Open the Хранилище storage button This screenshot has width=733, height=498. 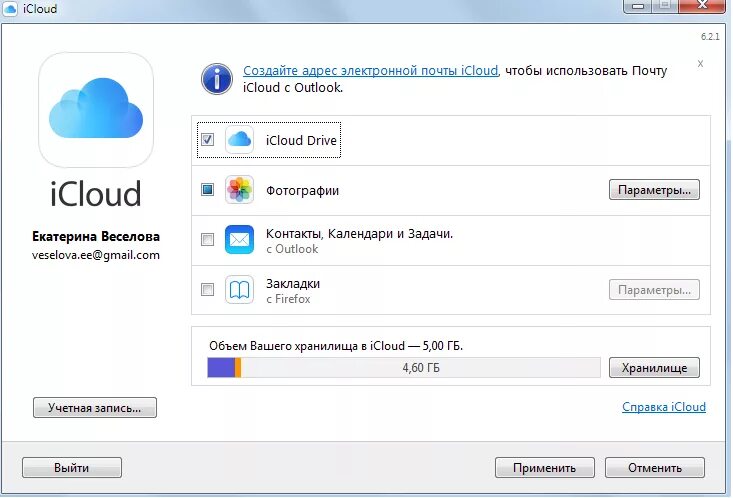tap(654, 368)
